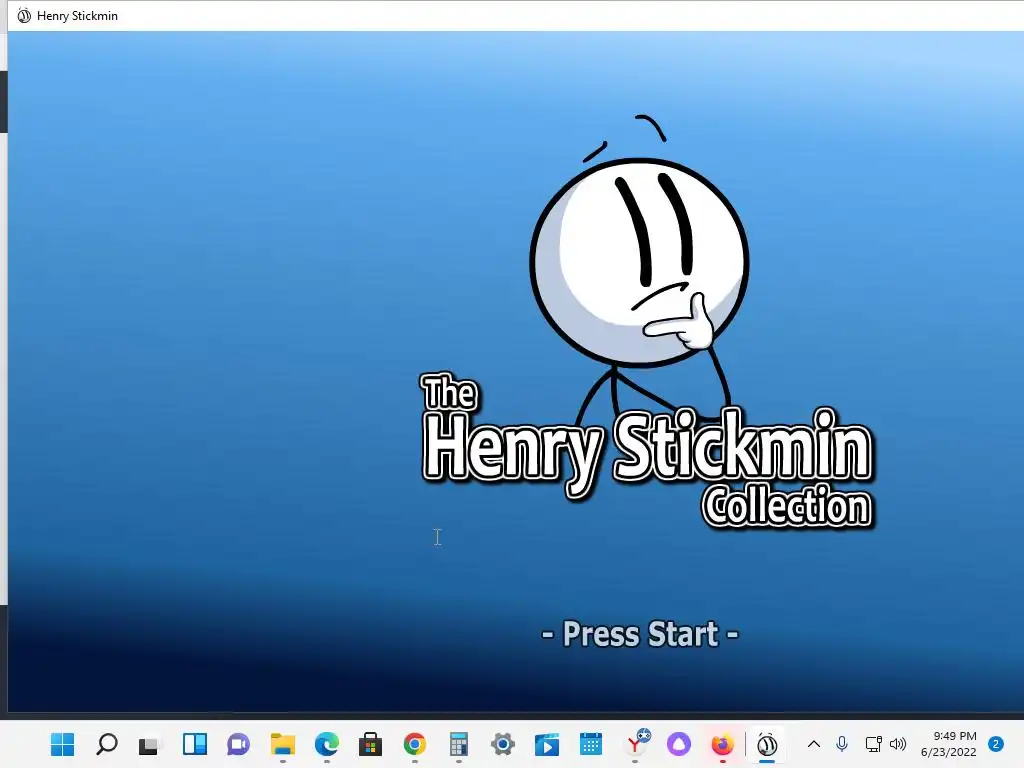Open Task View on the taskbar
This screenshot has width=1024, height=768.
[x=150, y=744]
